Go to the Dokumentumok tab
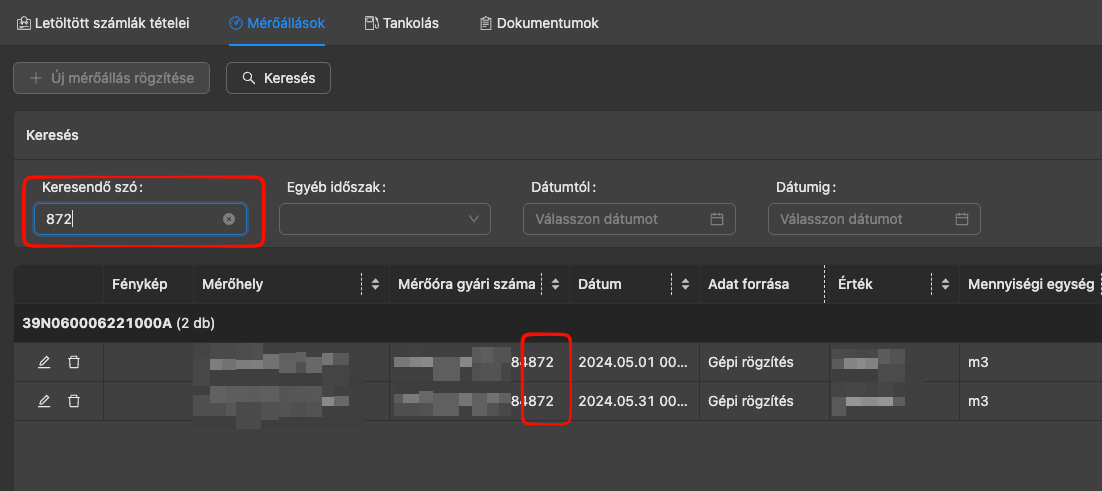 tap(539, 23)
